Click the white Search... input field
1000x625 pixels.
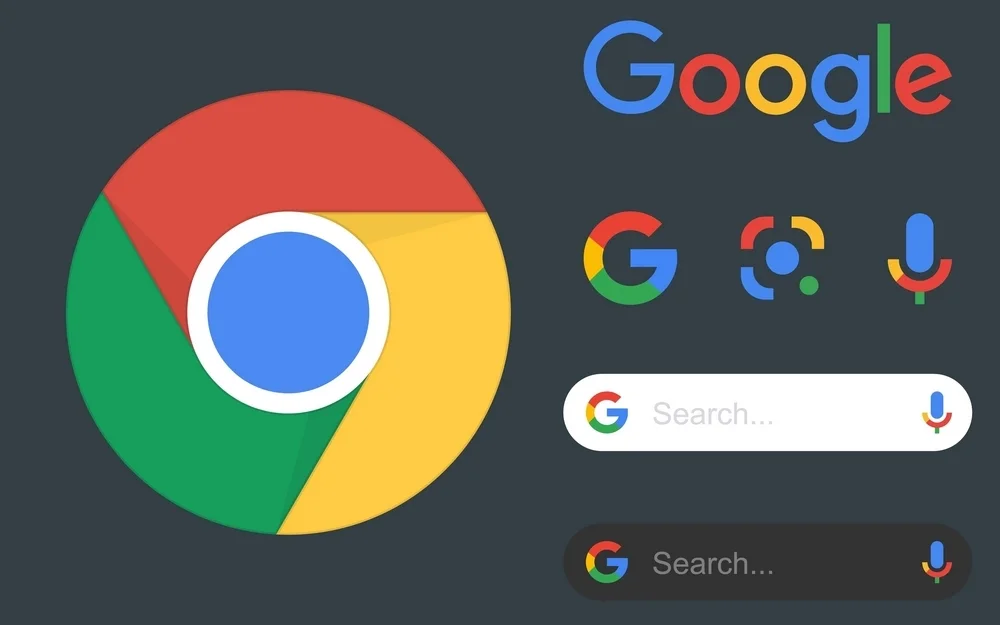pos(767,413)
